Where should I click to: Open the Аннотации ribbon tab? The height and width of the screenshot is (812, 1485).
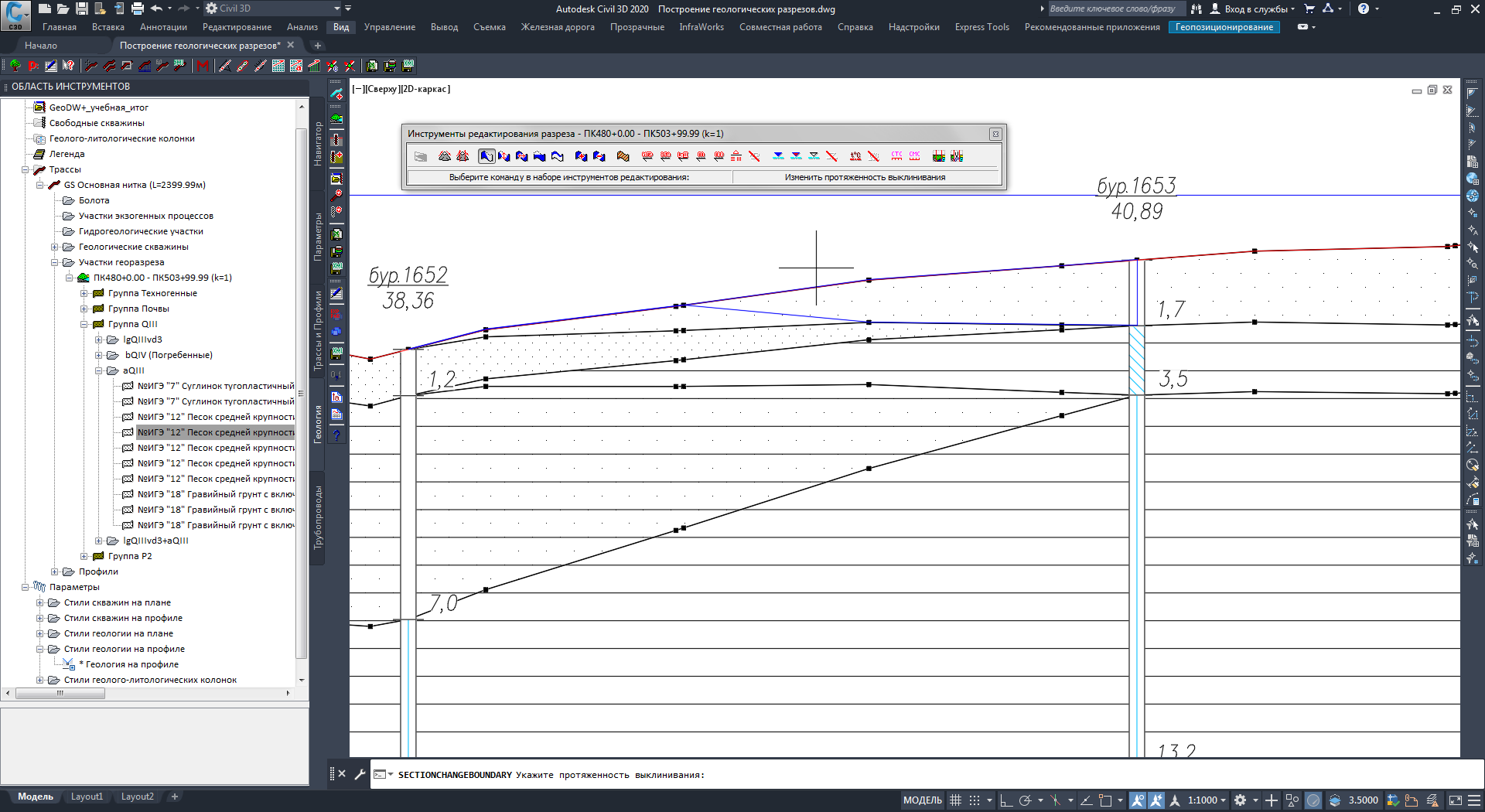click(x=163, y=27)
